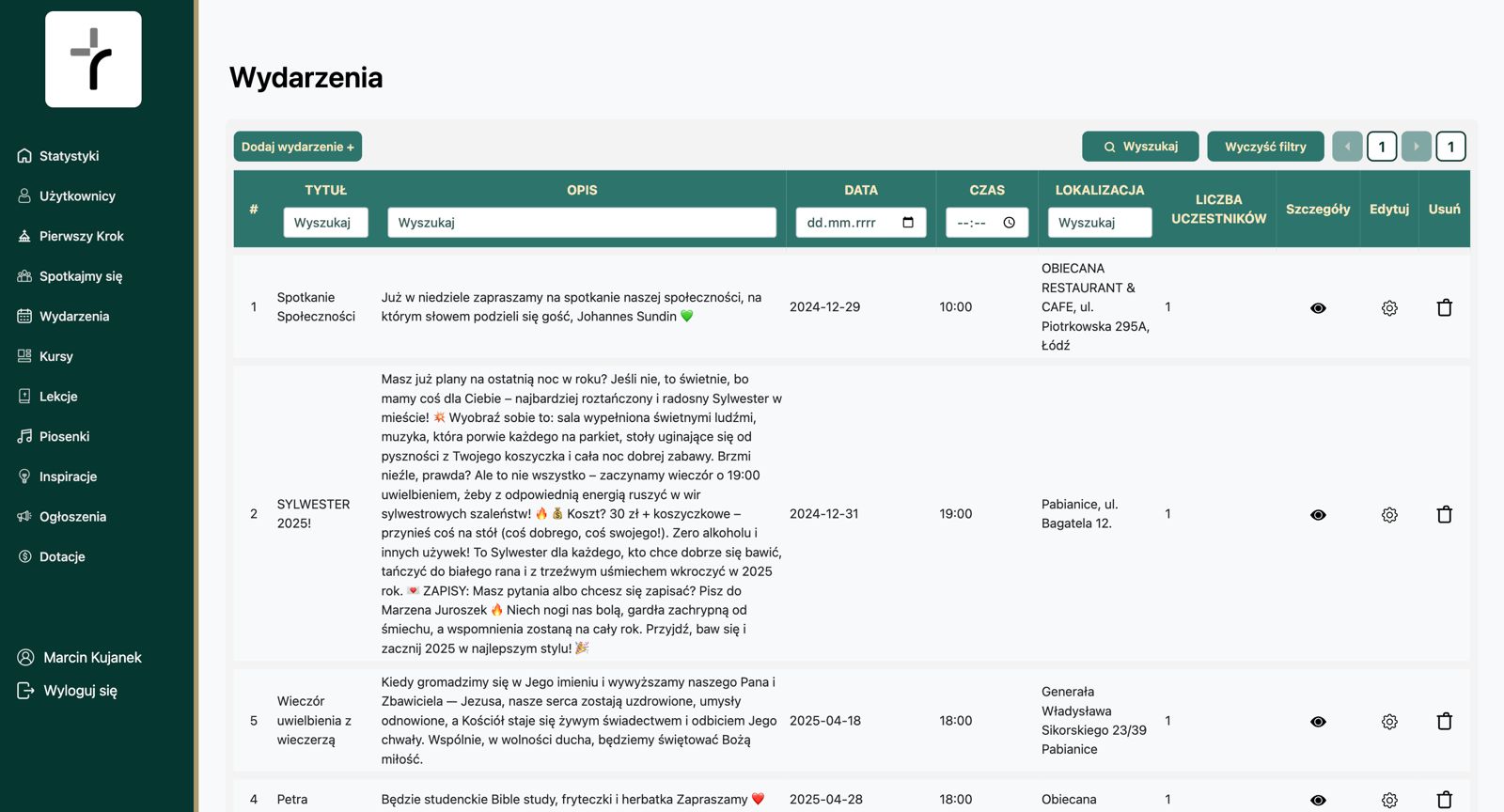Edit the SYLWESTER 2025! event
The width and height of the screenshot is (1504, 812).
tap(1389, 514)
